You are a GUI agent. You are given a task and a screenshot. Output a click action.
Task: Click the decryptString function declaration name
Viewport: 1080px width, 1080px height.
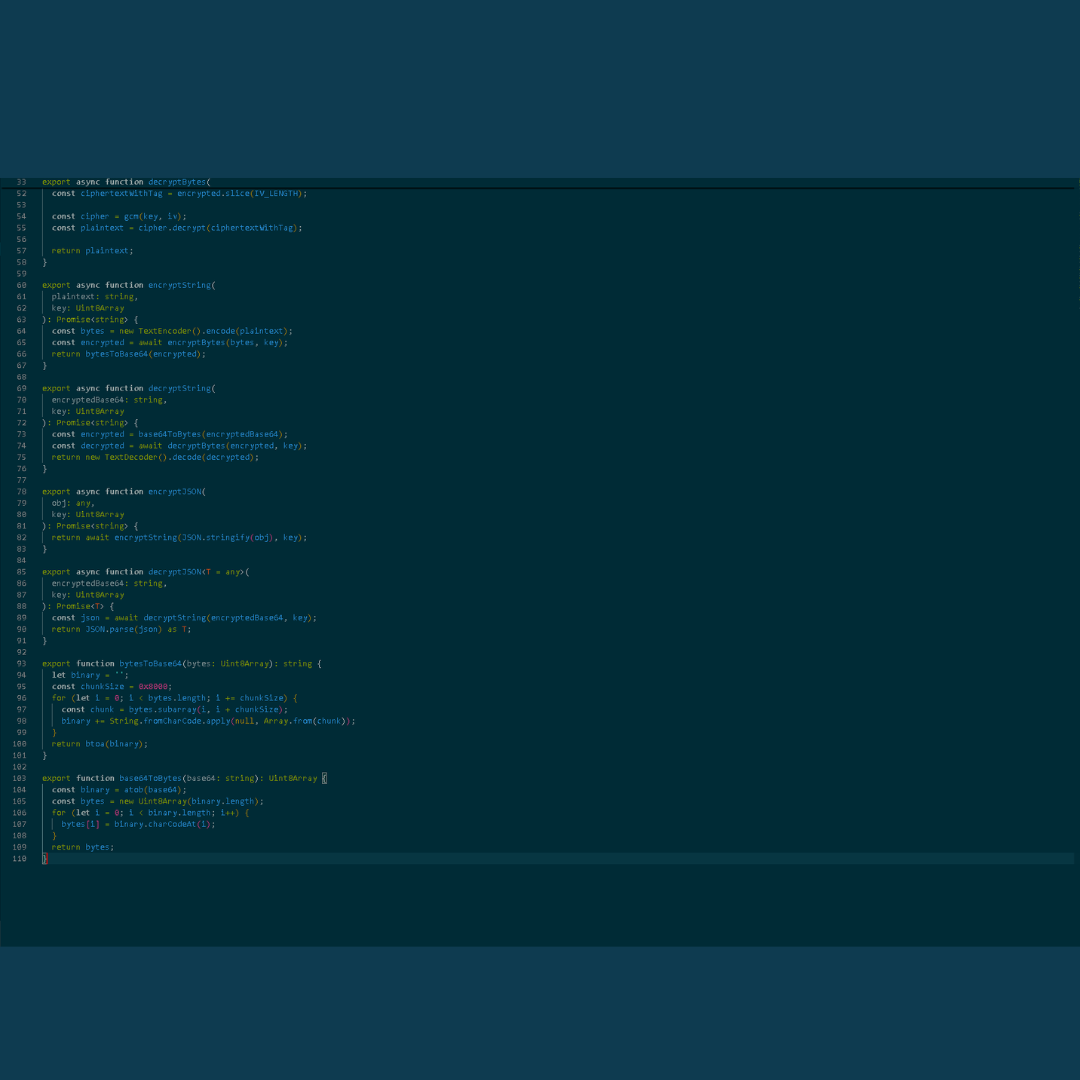(x=179, y=388)
